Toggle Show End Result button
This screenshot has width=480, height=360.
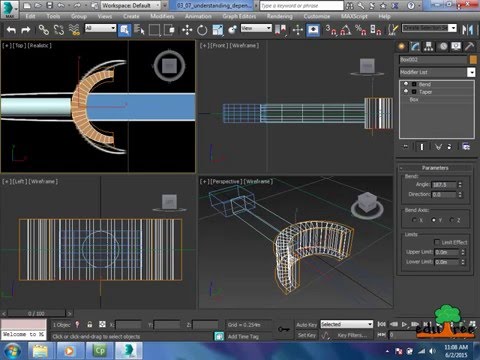(x=422, y=147)
